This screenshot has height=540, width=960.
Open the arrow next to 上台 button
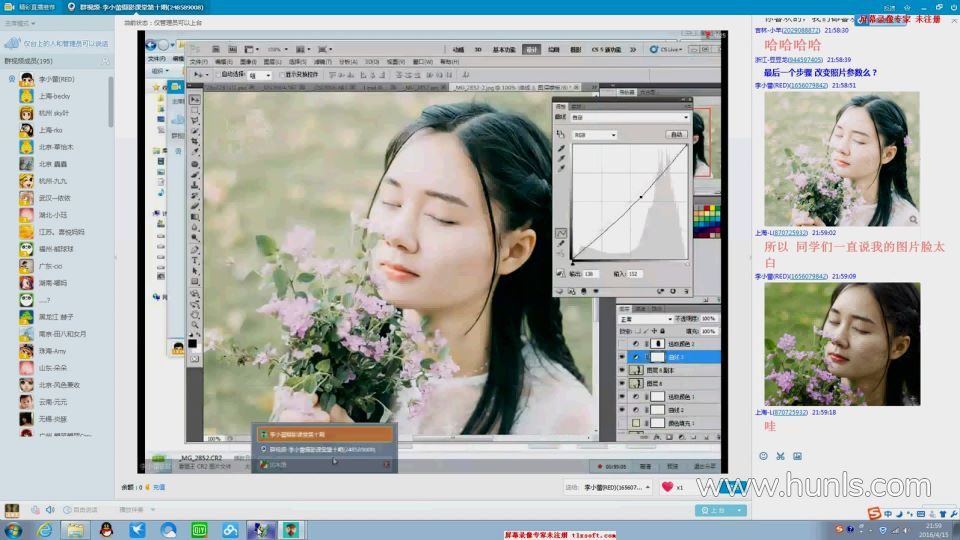pos(740,510)
